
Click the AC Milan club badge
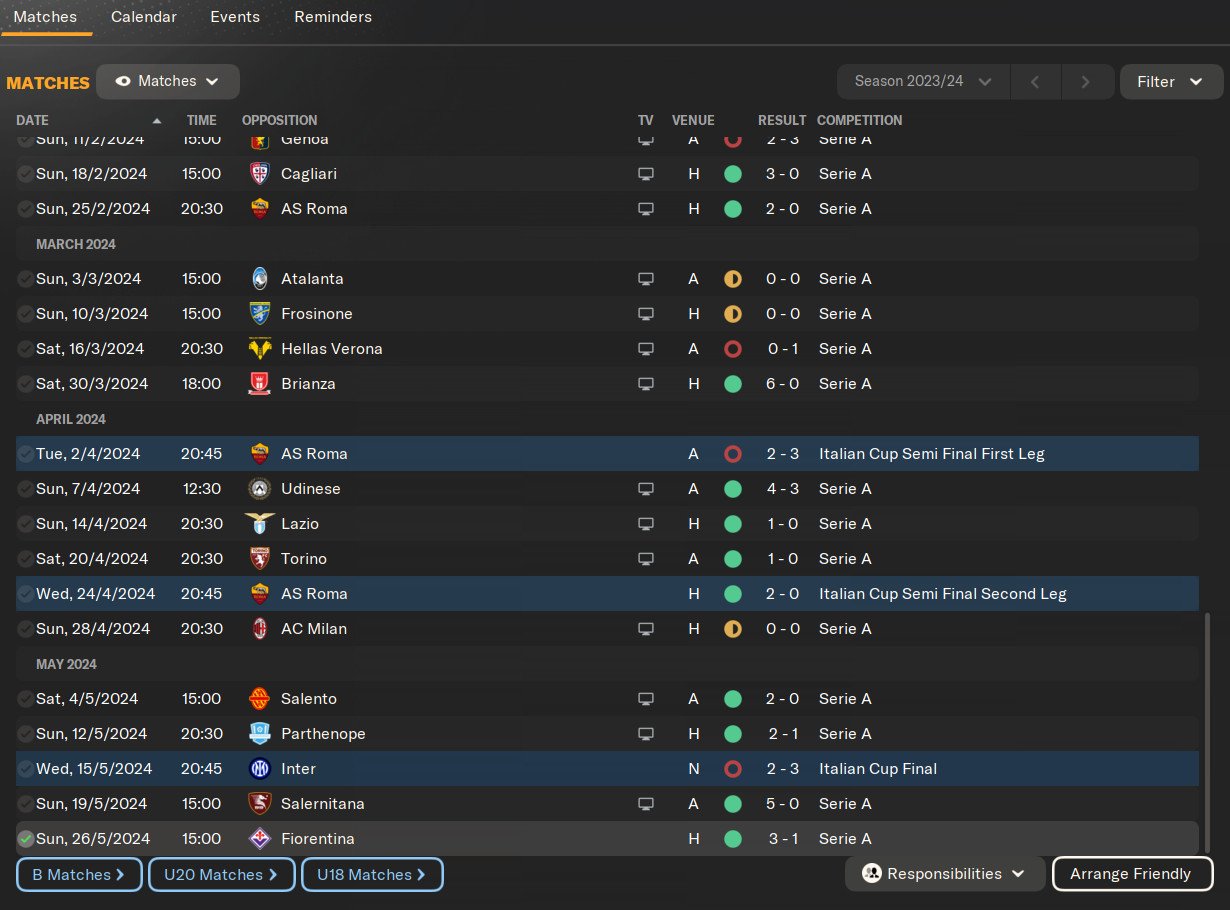[259, 628]
